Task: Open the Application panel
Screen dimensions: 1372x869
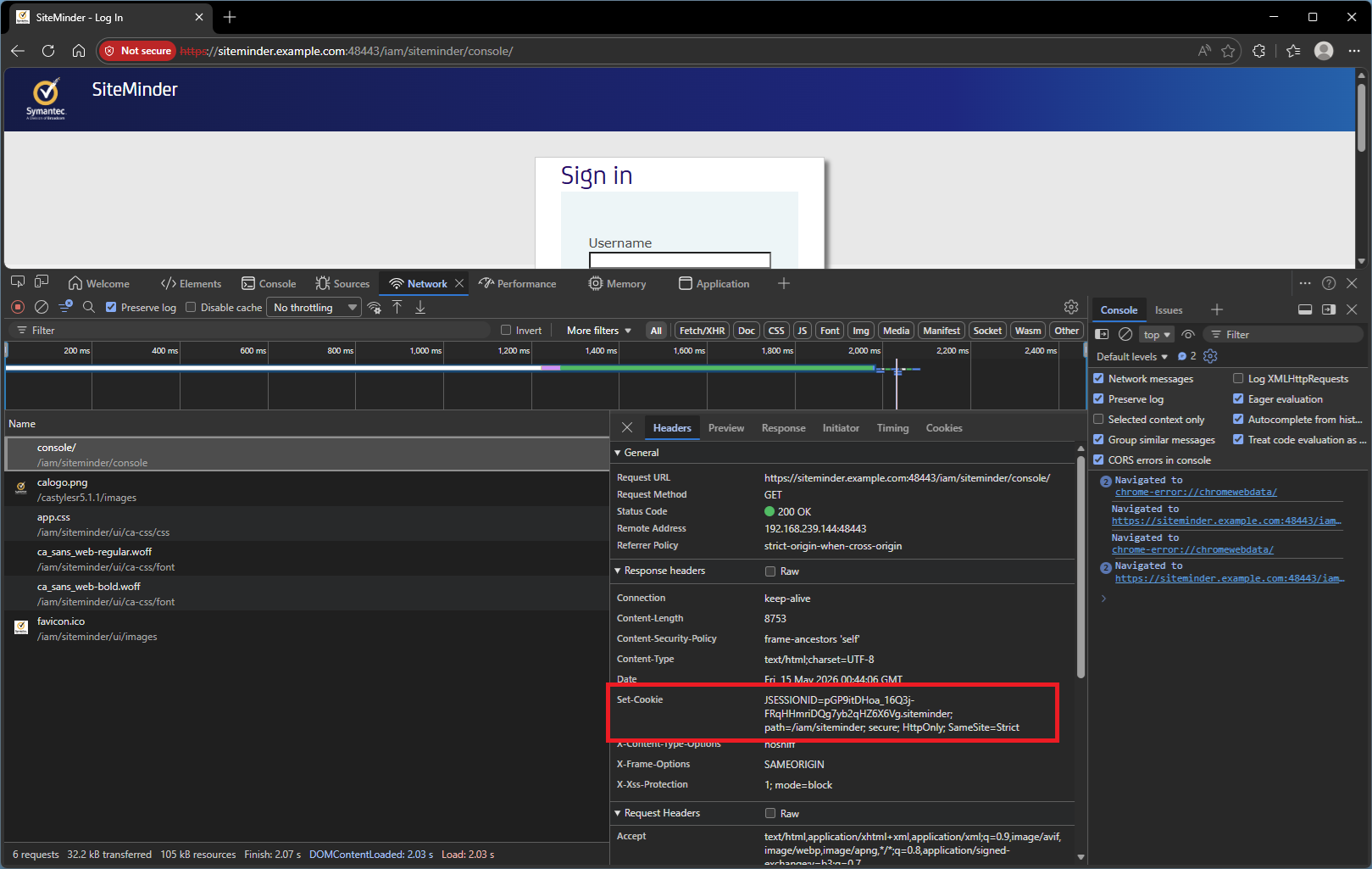Action: tap(714, 284)
